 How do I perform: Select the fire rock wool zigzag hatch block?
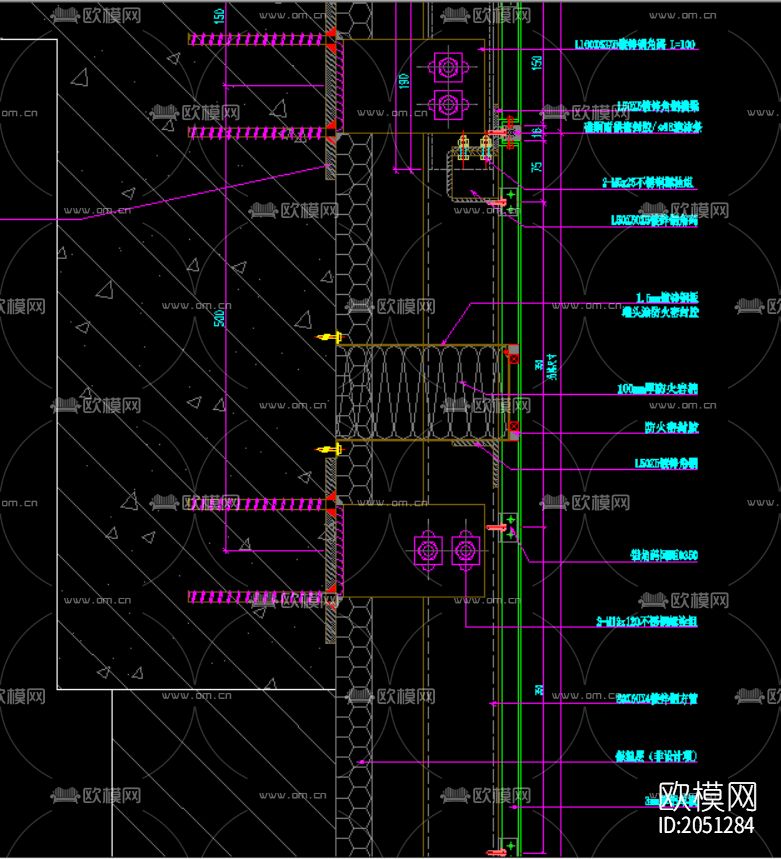tap(420, 392)
